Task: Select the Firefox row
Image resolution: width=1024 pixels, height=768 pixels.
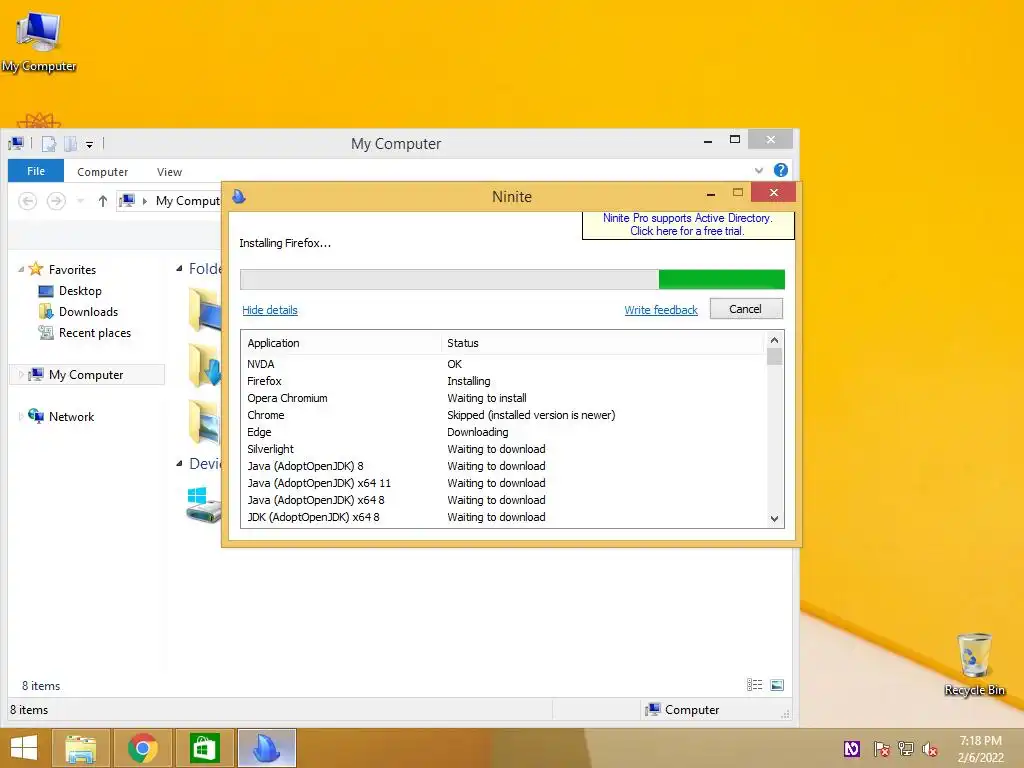Action: tap(503, 381)
